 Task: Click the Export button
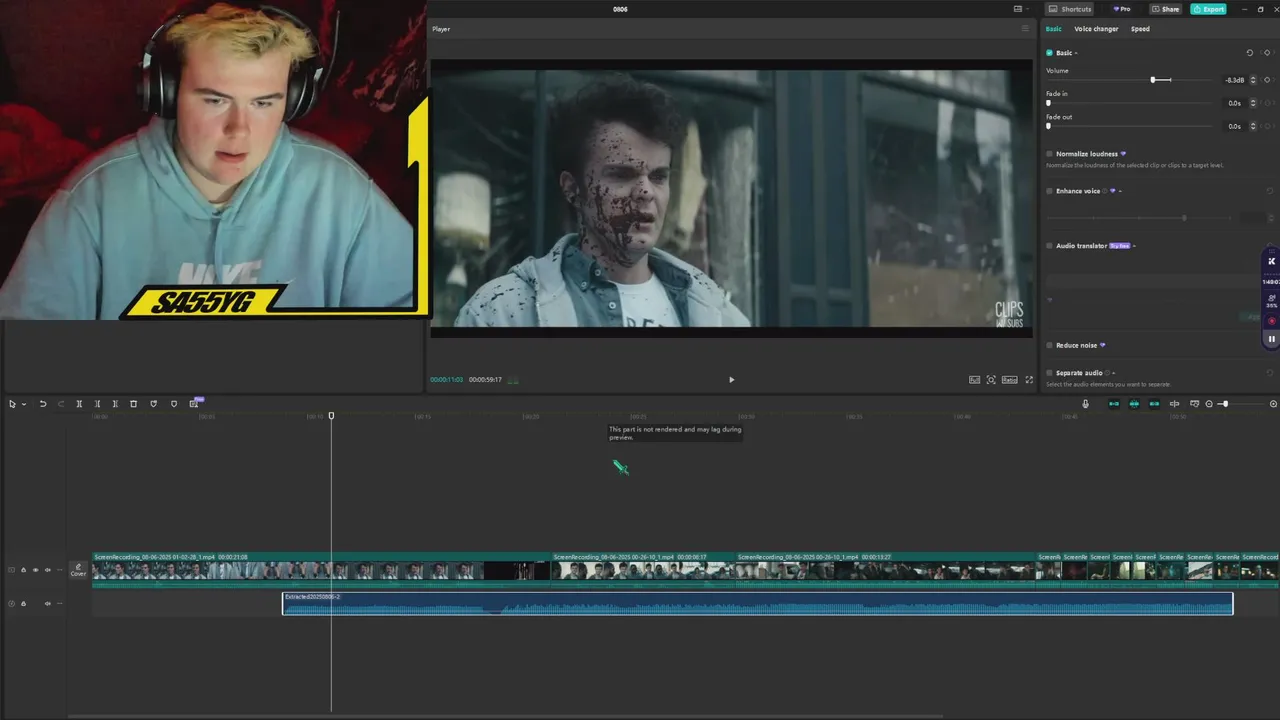pos(1208,9)
